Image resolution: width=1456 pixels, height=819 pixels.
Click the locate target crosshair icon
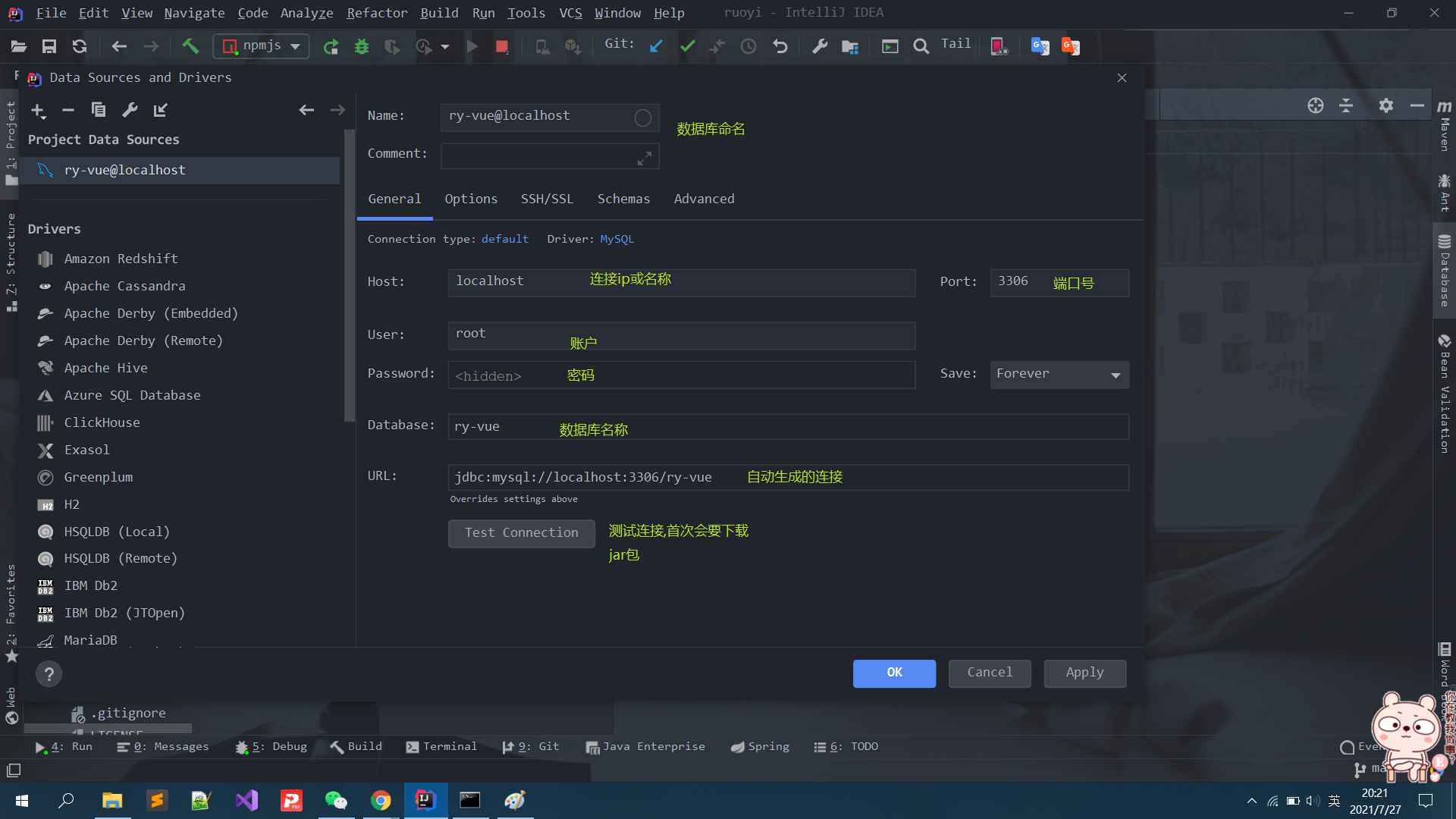pos(1316,105)
